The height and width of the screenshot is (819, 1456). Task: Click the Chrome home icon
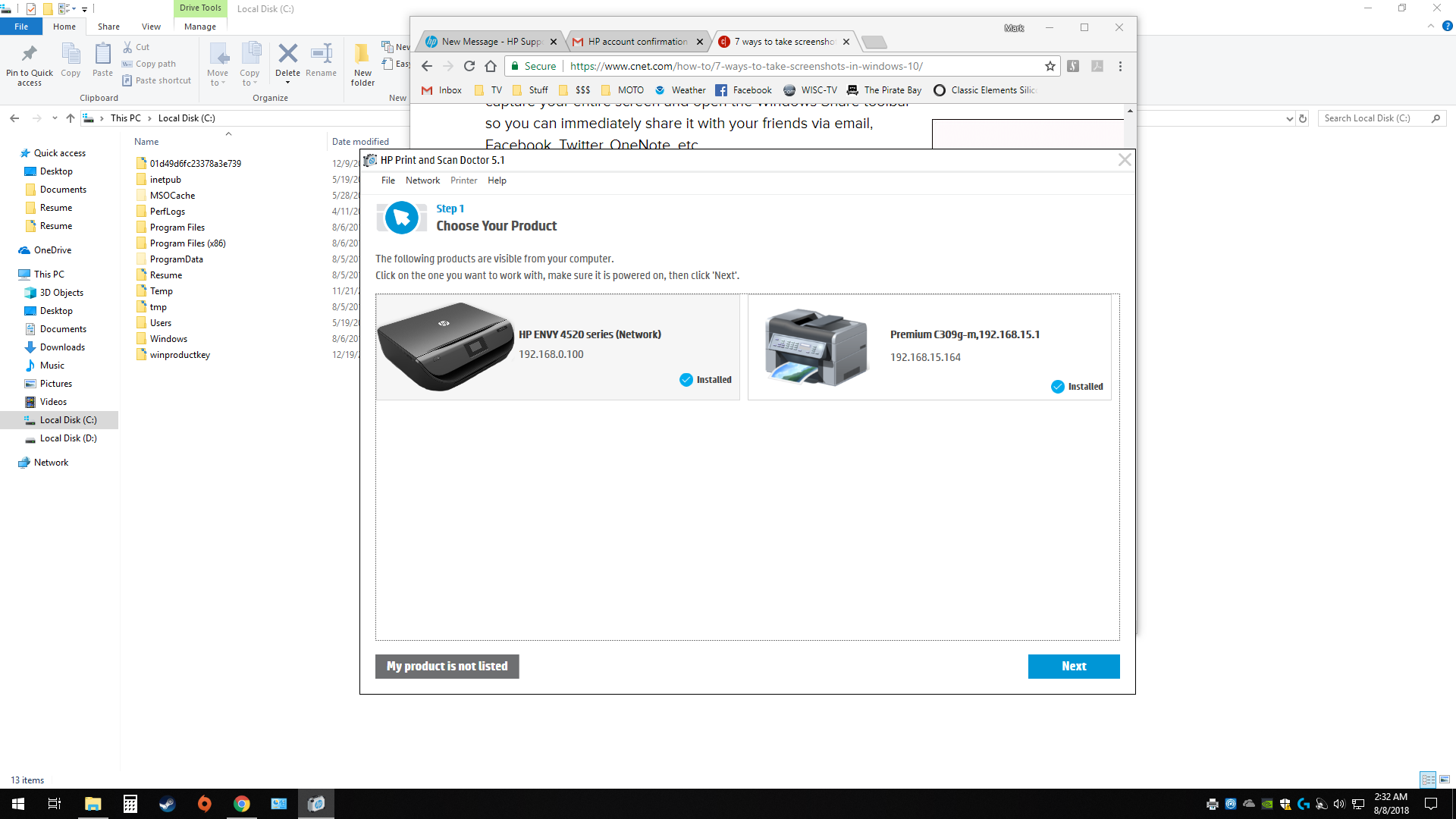491,66
